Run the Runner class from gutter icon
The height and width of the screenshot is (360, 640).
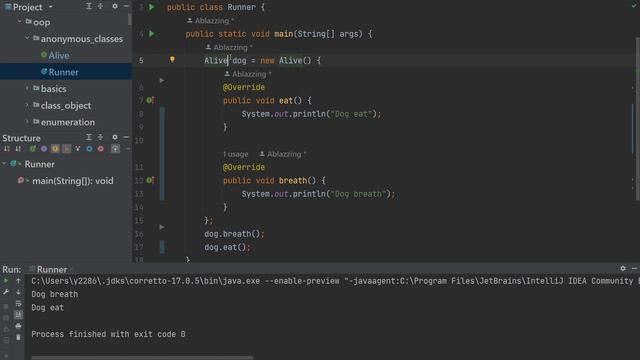coord(152,7)
